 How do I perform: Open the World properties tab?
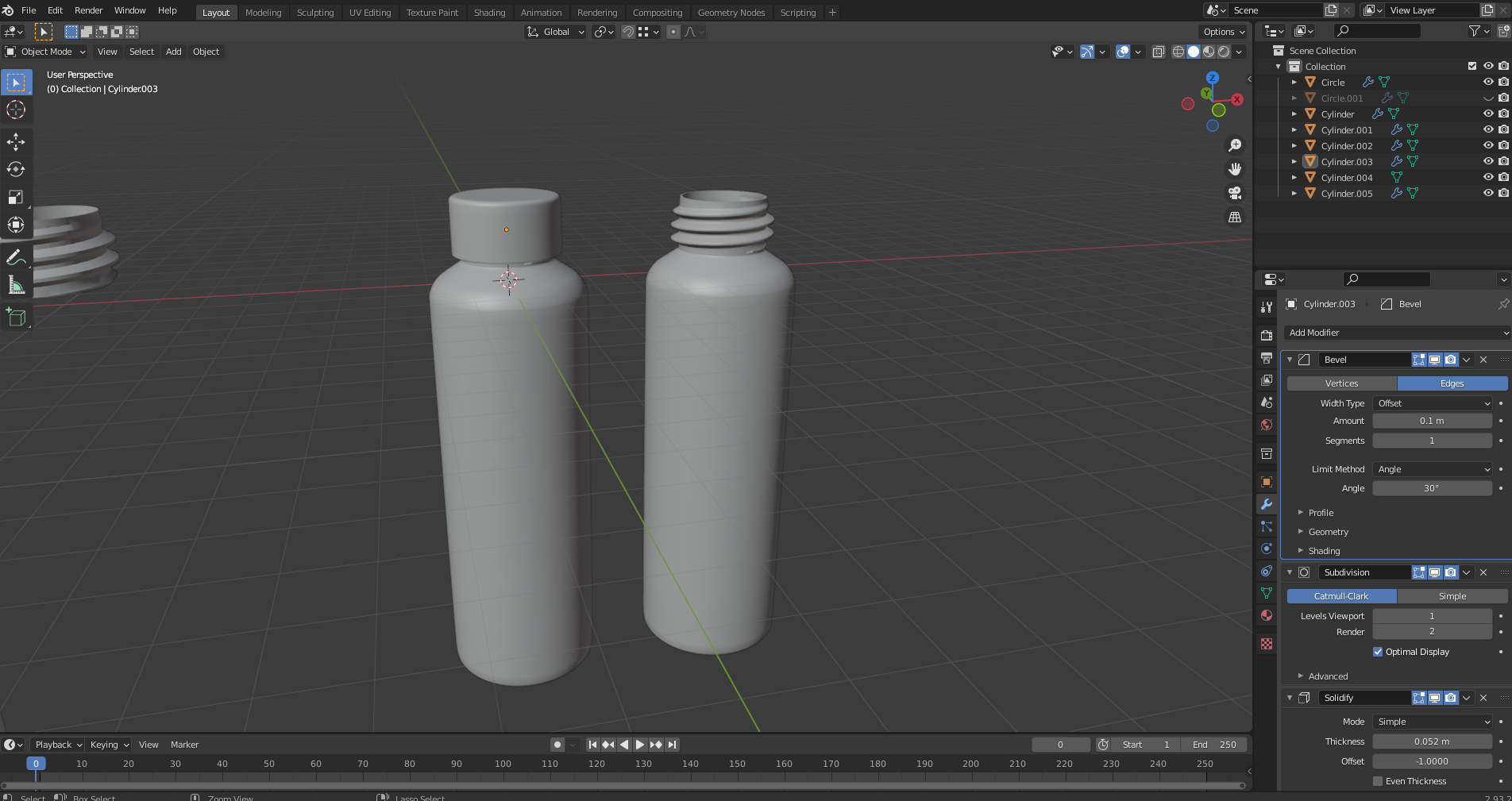[1267, 425]
